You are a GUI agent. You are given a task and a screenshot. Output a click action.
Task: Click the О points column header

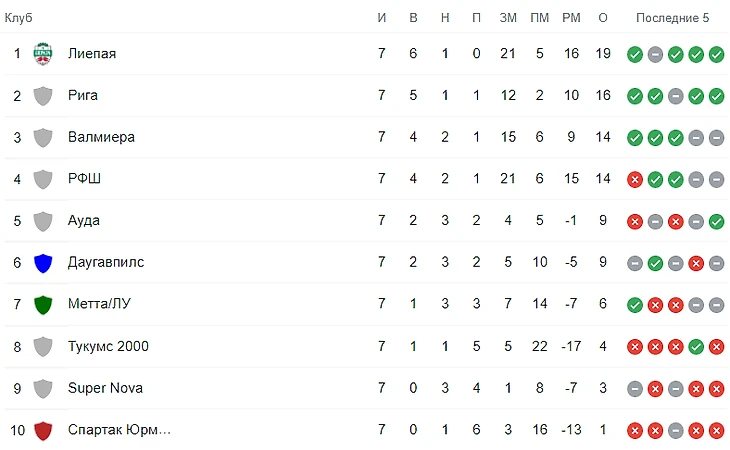coord(602,18)
